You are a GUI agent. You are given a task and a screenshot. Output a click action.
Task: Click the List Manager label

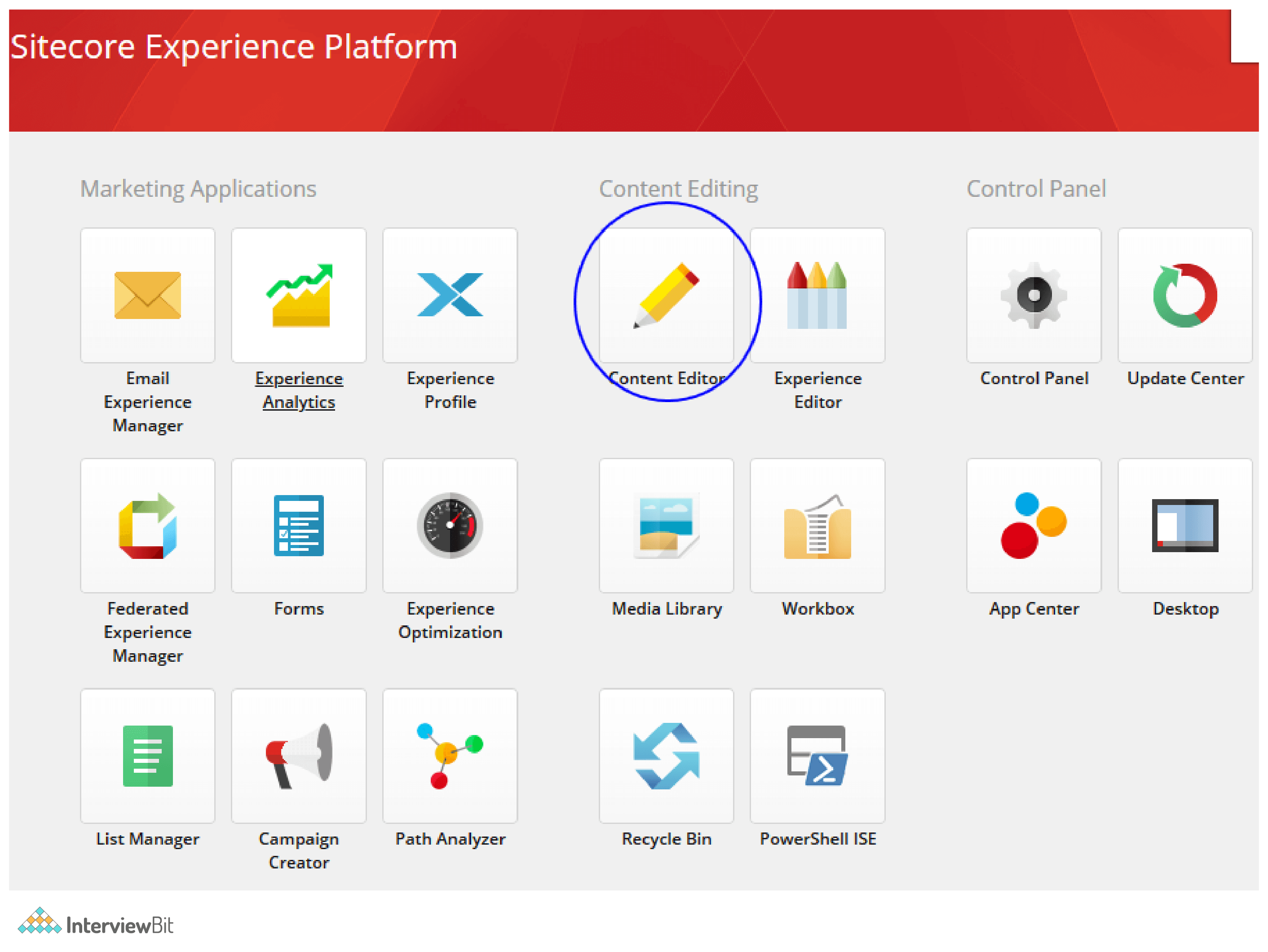[x=148, y=839]
